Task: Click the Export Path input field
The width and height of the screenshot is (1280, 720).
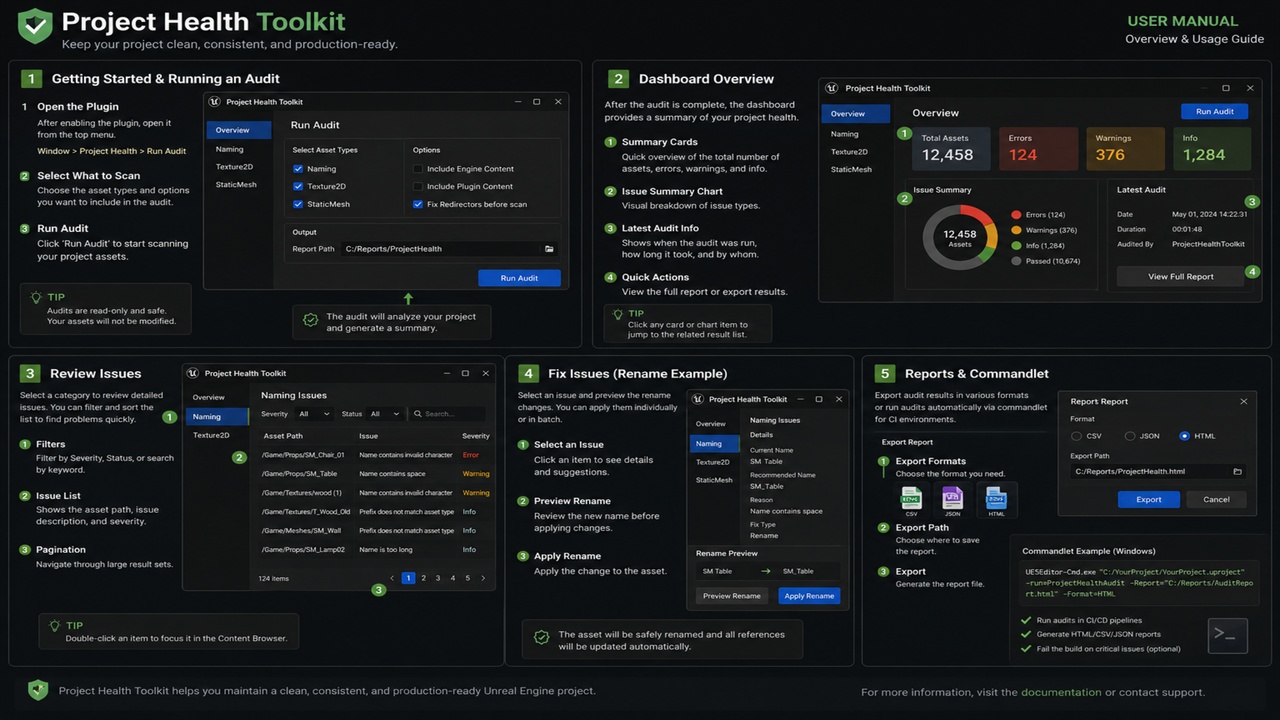Action: [x=1158, y=471]
